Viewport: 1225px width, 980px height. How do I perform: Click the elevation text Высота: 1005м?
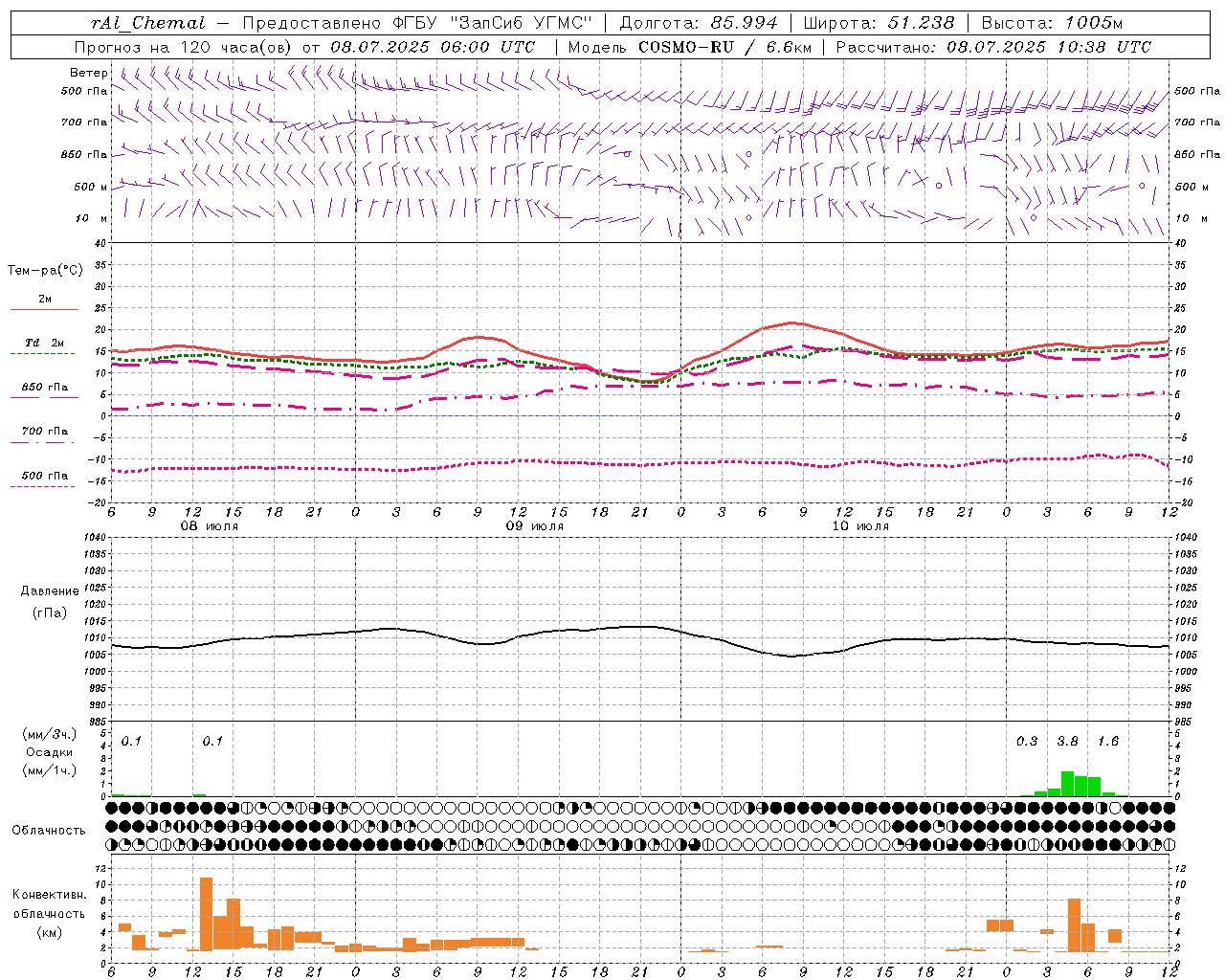(1052, 23)
